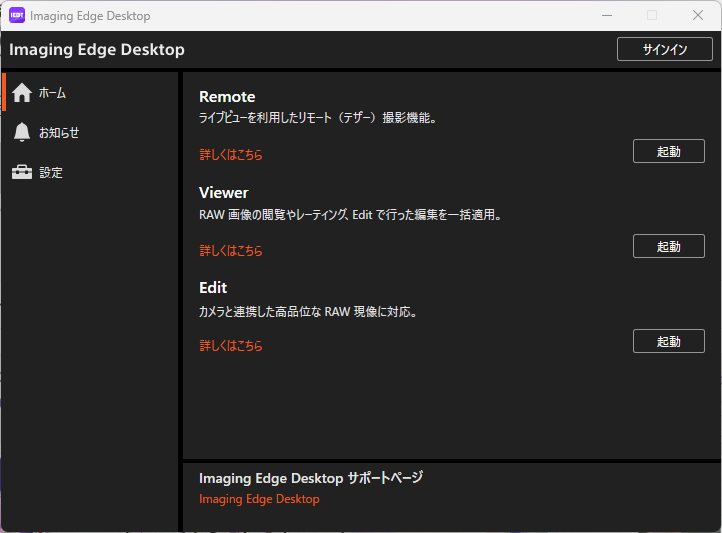Image resolution: width=722 pixels, height=533 pixels.
Task: Click the Remote heading text
Action: 227,97
